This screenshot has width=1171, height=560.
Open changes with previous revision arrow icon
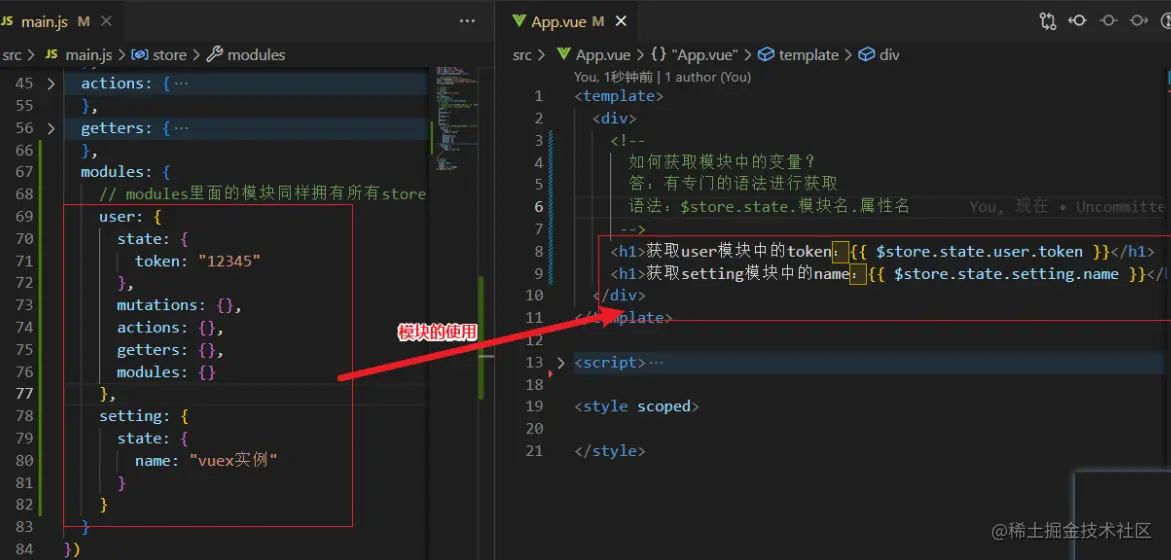coord(1078,21)
